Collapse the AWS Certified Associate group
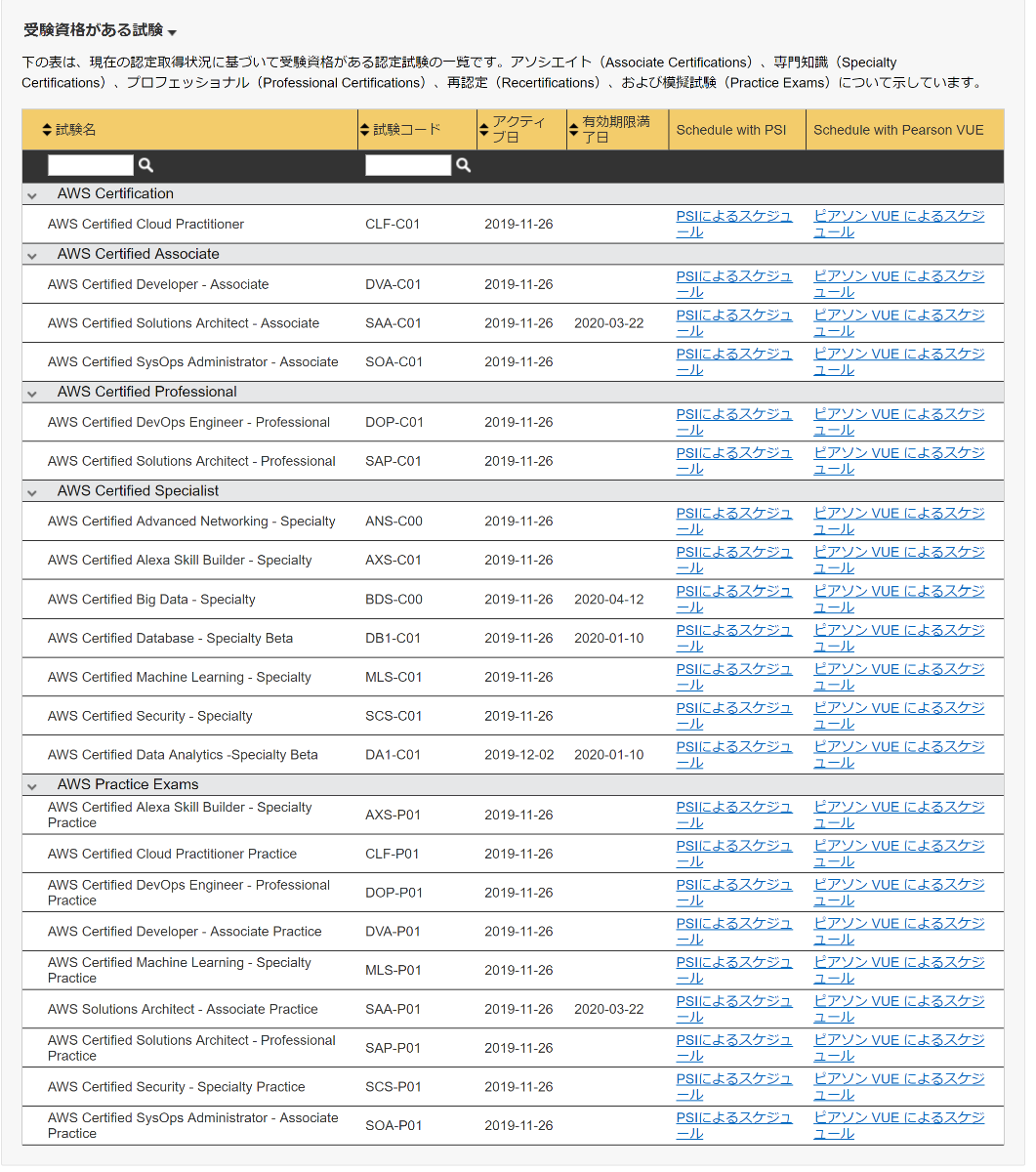This screenshot has height=1172, width=1036. tap(32, 255)
